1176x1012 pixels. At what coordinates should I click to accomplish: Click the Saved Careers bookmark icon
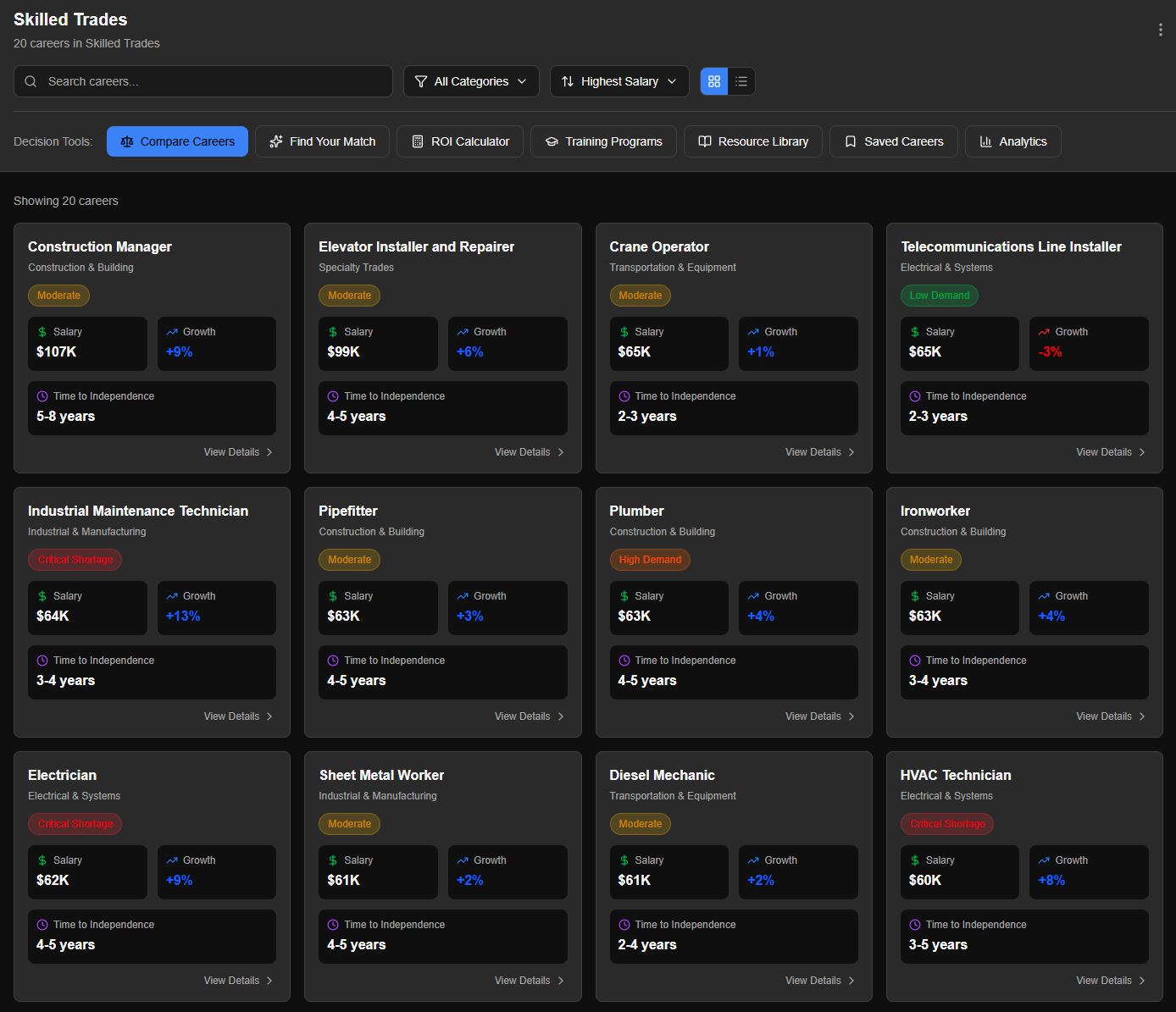850,141
